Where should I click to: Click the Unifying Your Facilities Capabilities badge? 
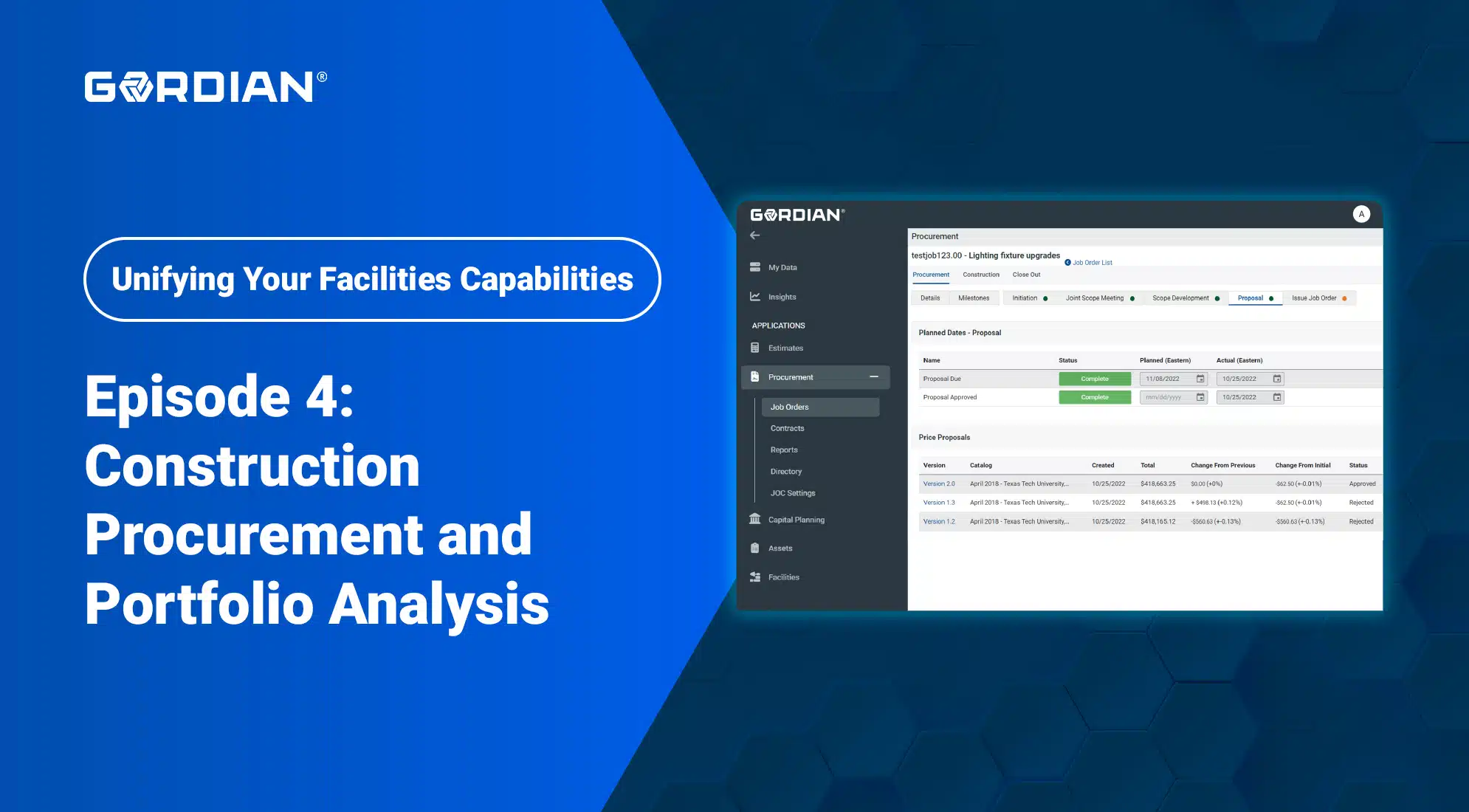tap(372, 279)
